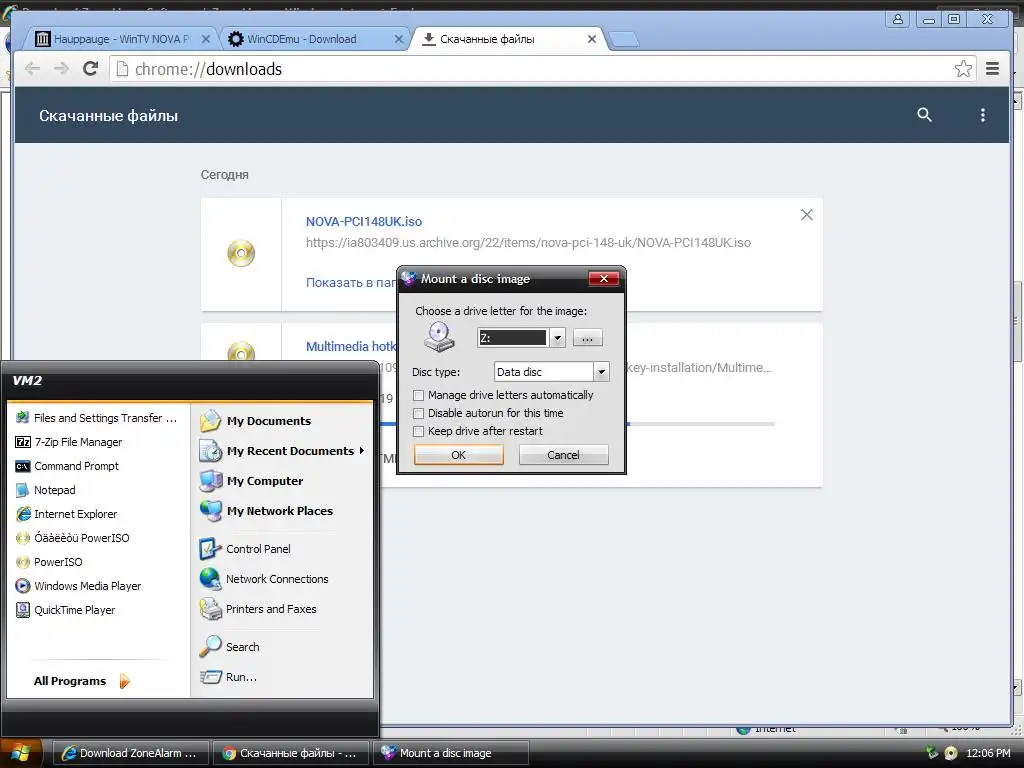This screenshot has width=1024, height=768.
Task: Open the Disc type dropdown
Action: (601, 372)
